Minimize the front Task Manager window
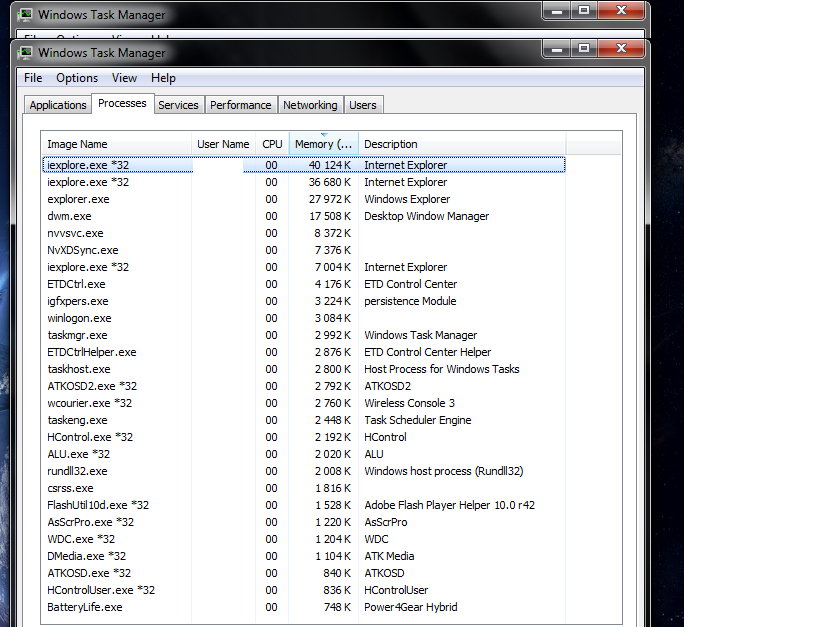 tap(557, 50)
